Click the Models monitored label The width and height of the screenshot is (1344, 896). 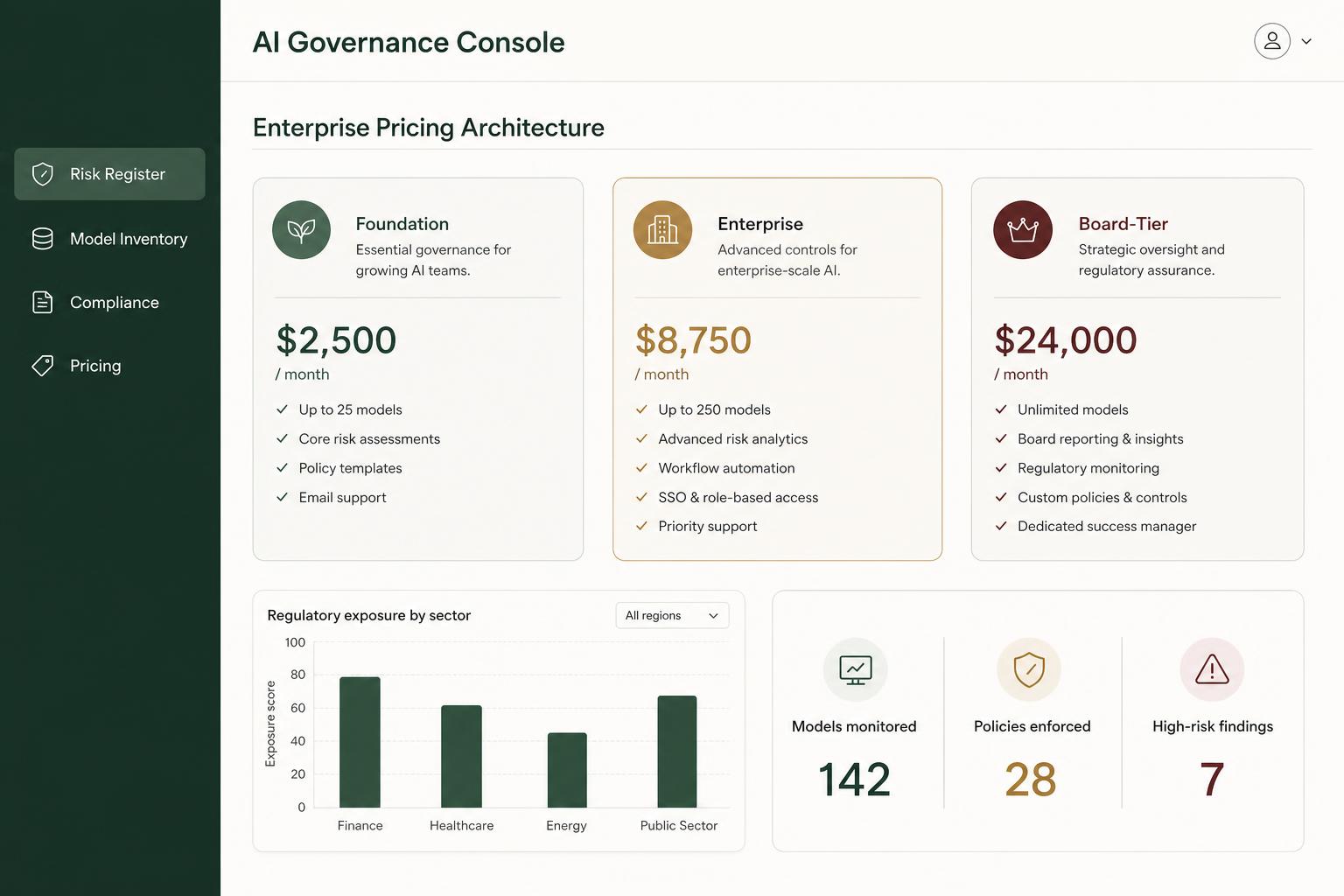tap(854, 726)
